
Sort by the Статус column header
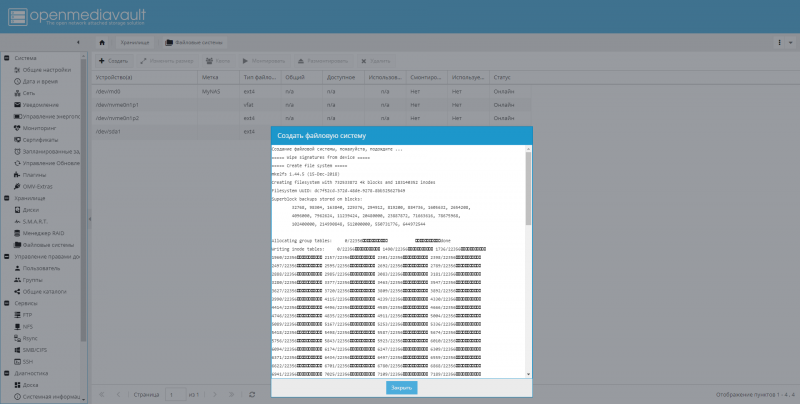tap(510, 78)
